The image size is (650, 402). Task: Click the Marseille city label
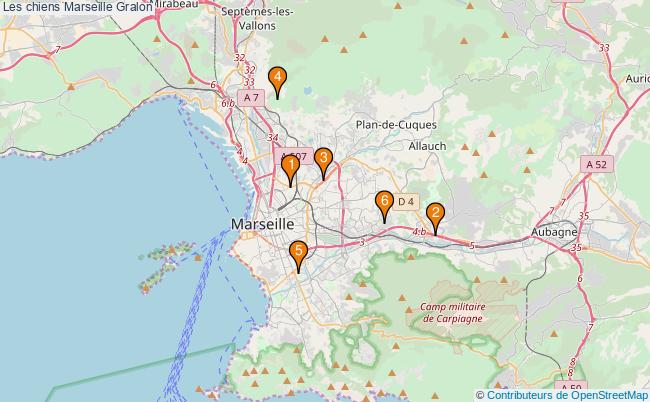(x=262, y=224)
